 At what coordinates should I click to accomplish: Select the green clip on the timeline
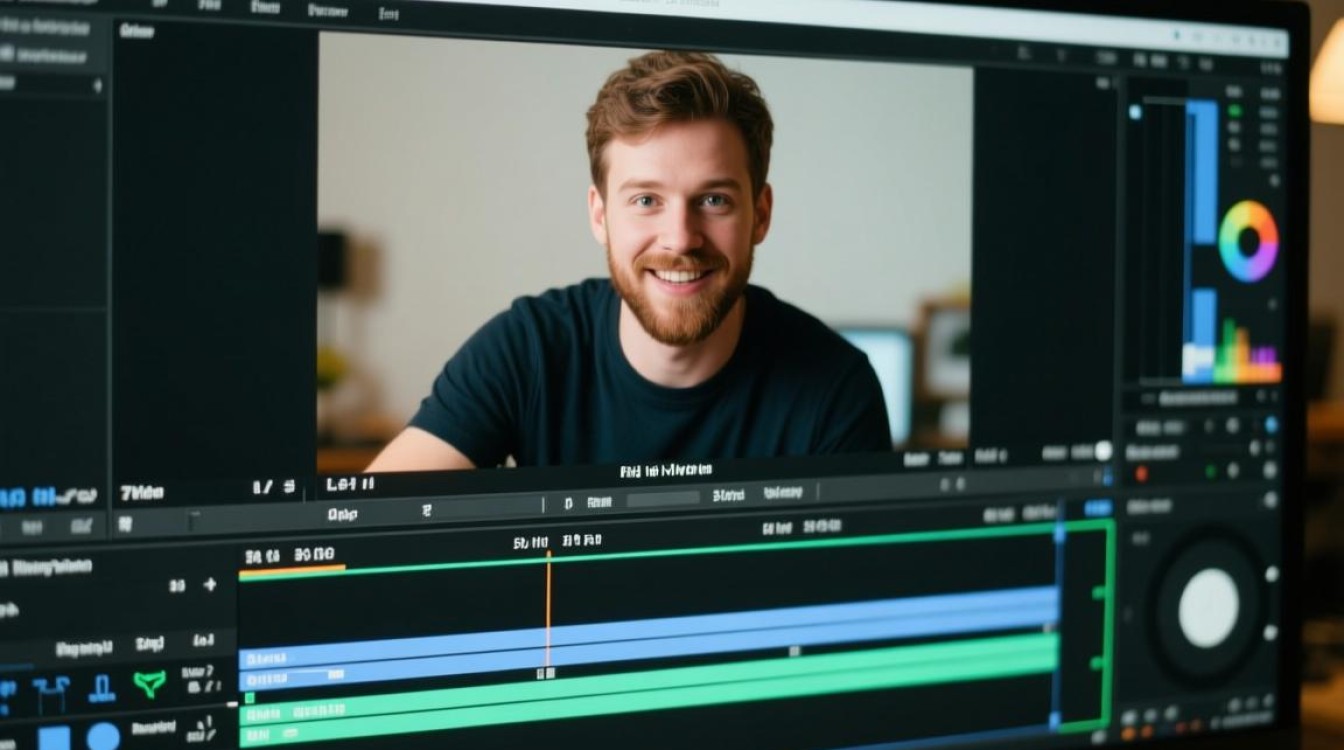click(648, 690)
